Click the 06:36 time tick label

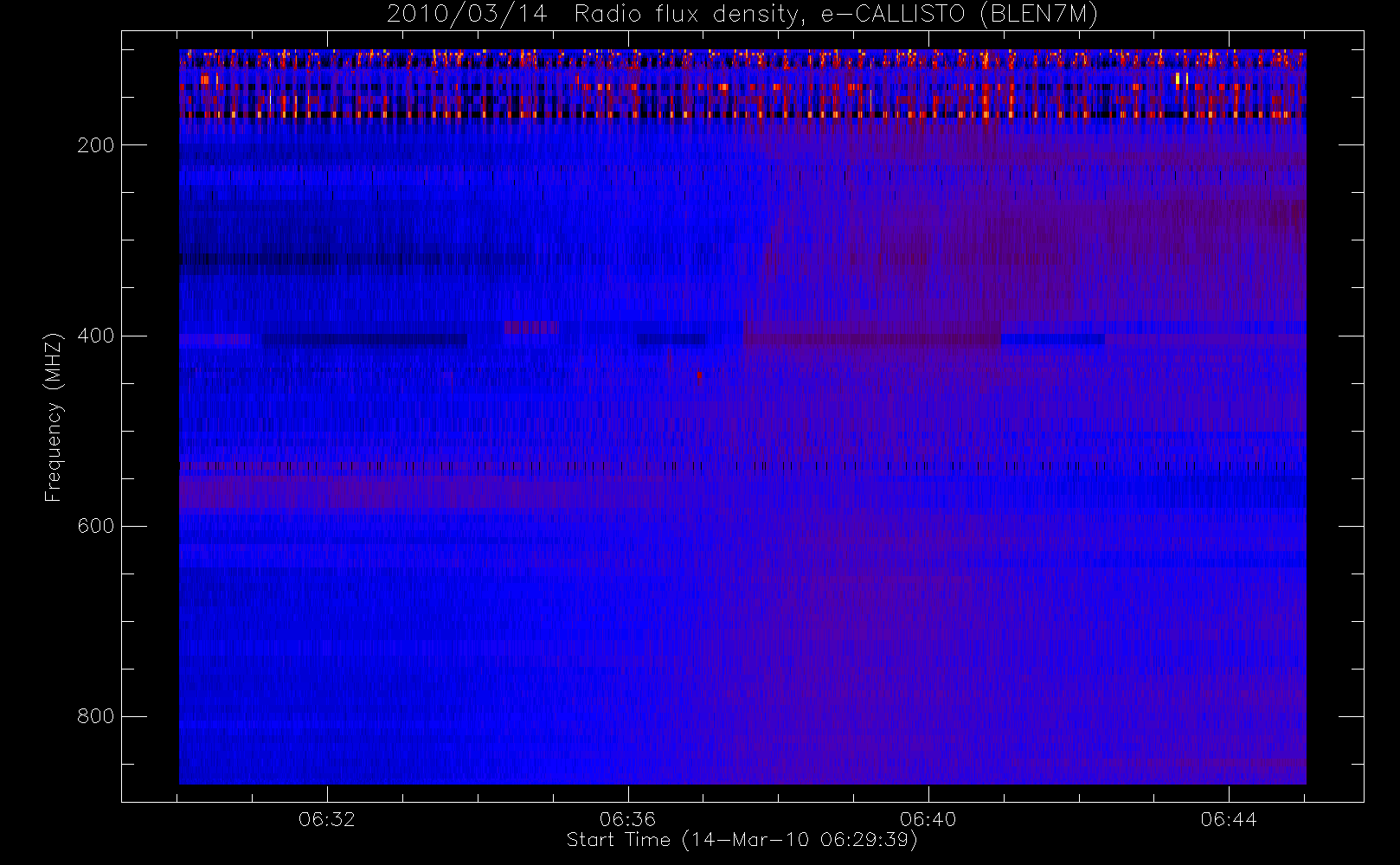coord(627,819)
